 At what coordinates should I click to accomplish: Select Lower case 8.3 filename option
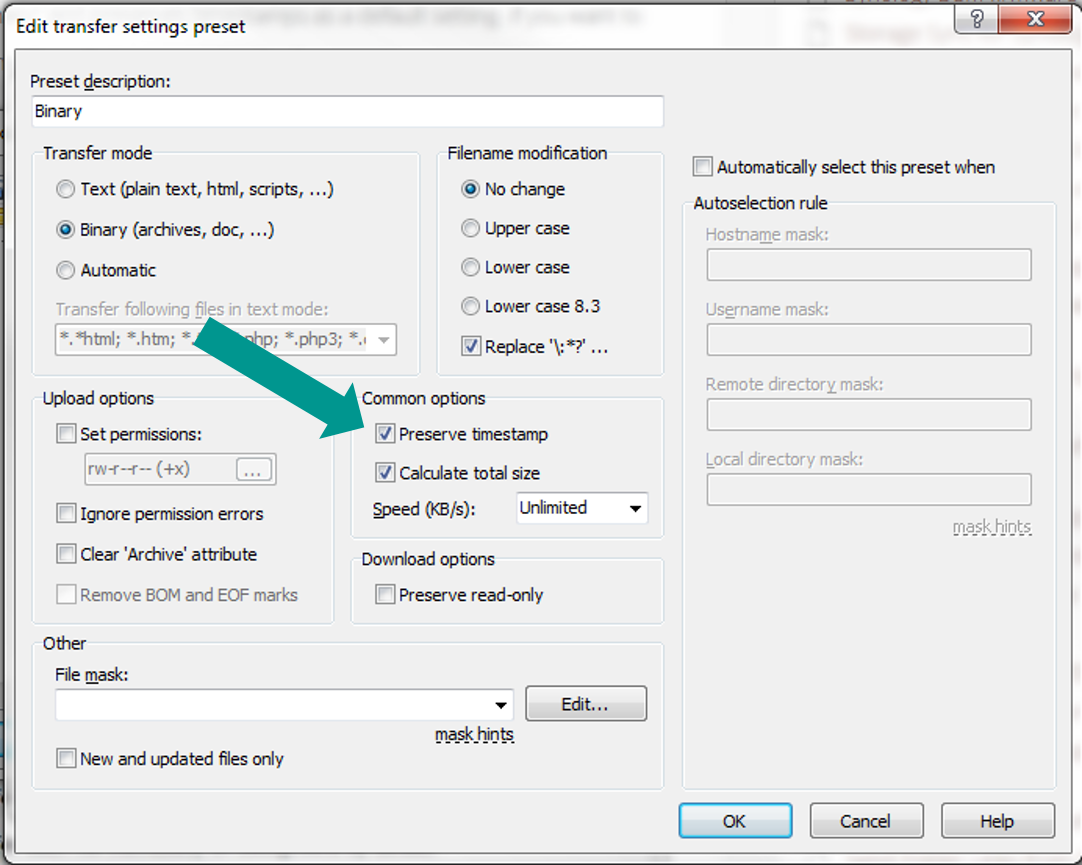click(x=471, y=307)
